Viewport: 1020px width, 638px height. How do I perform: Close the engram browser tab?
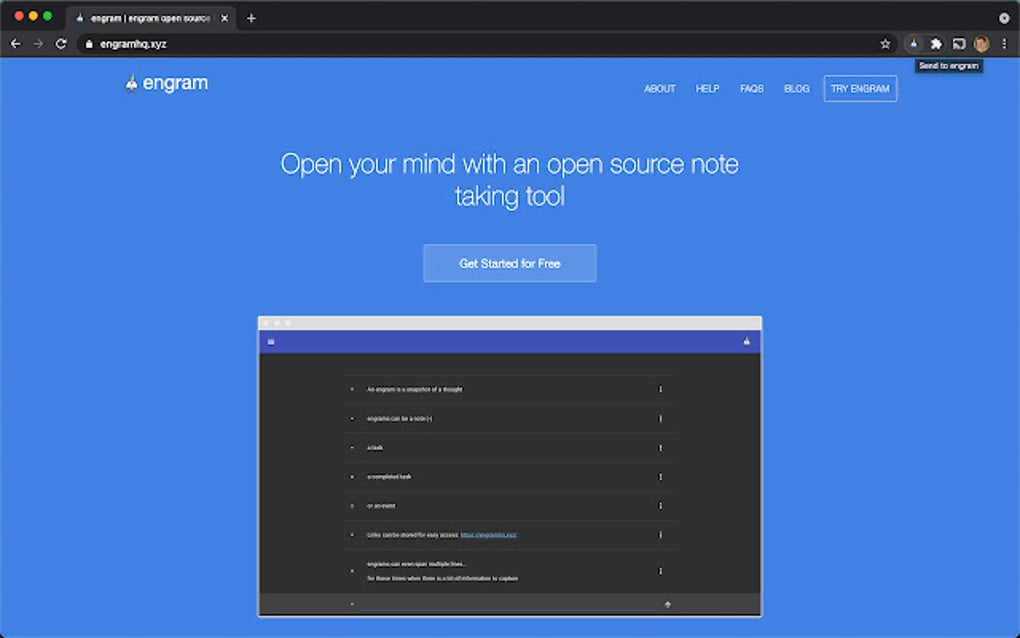(224, 18)
